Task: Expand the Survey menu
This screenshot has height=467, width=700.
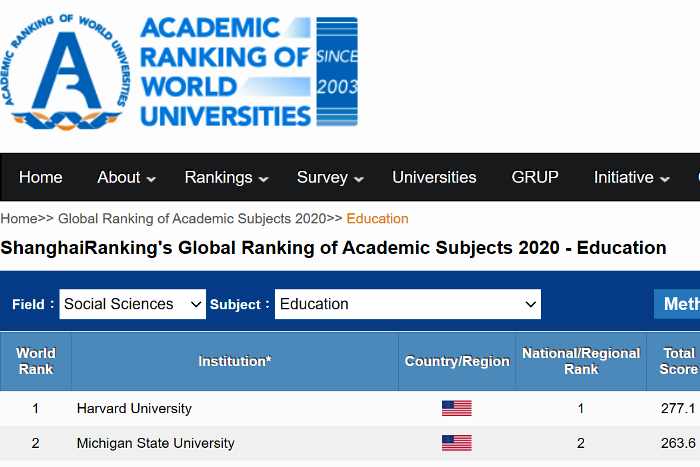Action: click(x=330, y=177)
